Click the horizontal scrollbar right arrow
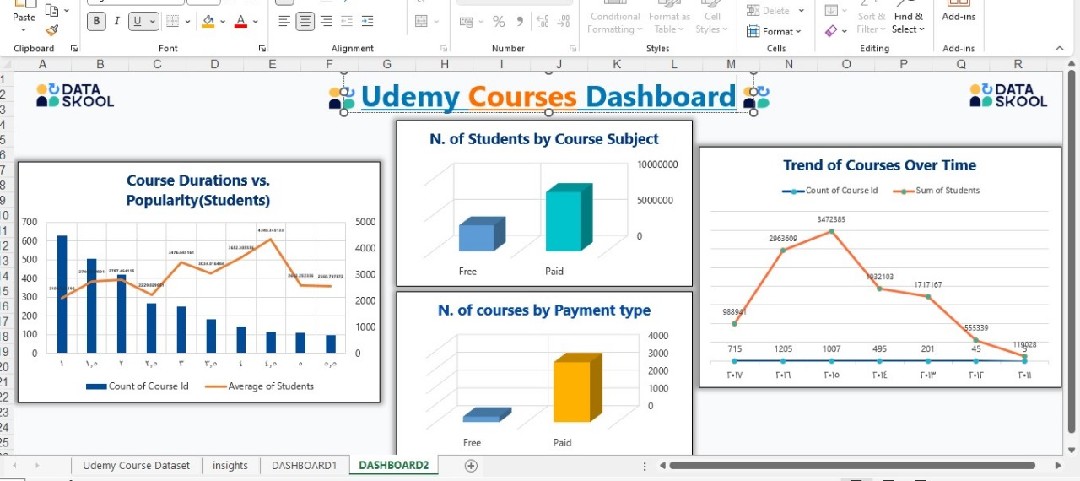Screen dimensions: 1080x481 (x=1059, y=466)
